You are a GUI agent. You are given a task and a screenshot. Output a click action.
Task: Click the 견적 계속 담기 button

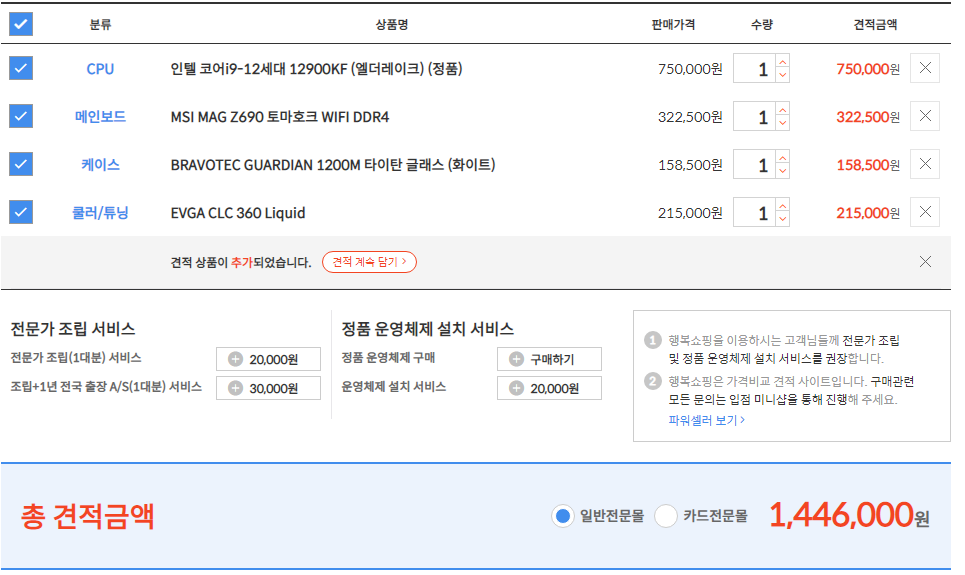[x=369, y=262]
